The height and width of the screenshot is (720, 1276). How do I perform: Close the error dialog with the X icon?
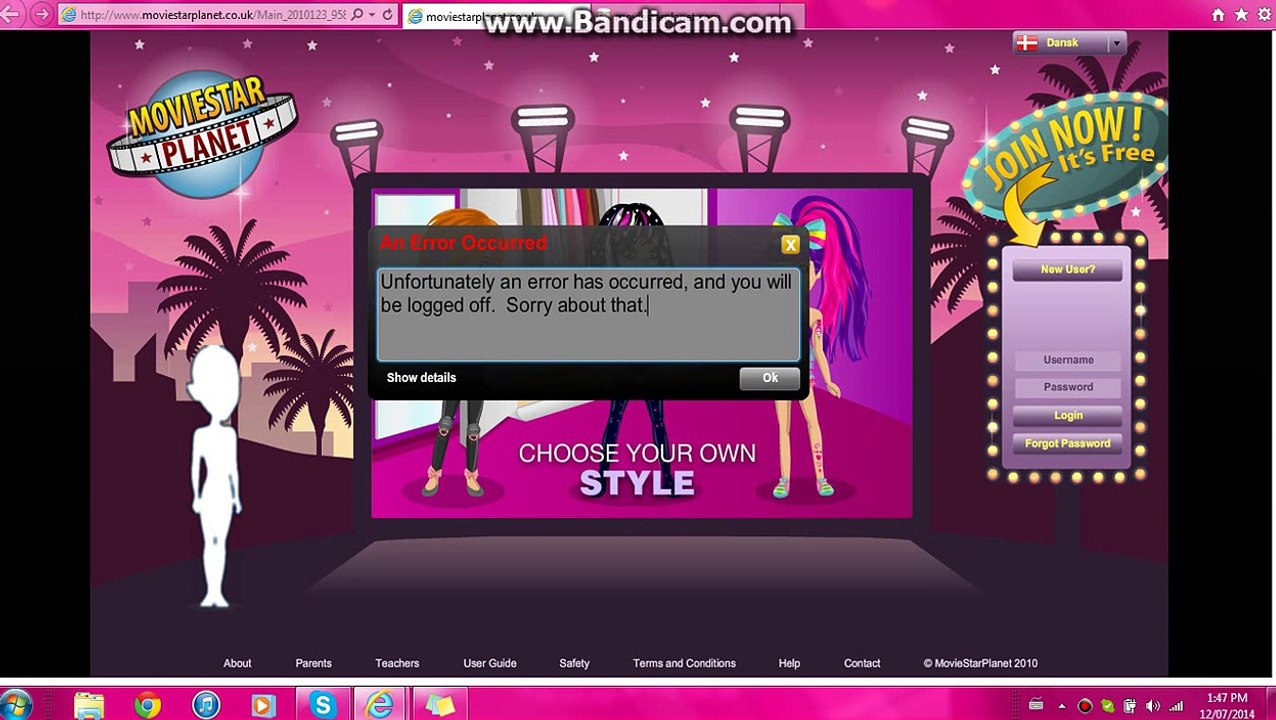[x=790, y=245]
